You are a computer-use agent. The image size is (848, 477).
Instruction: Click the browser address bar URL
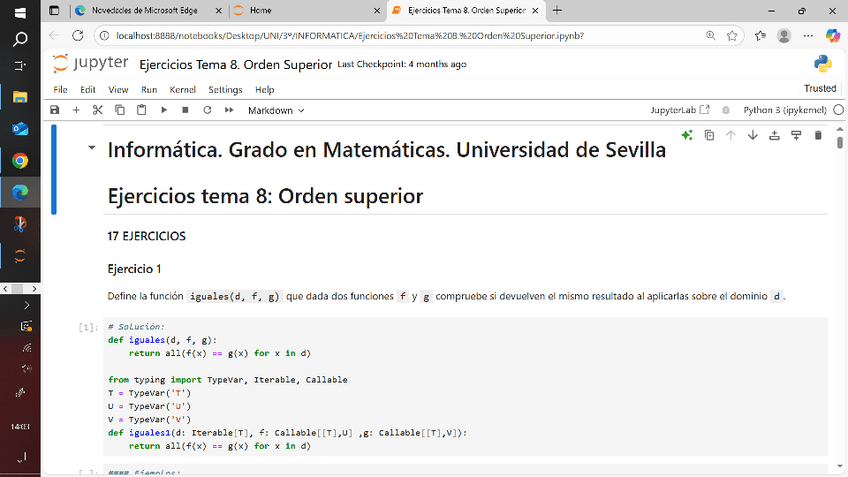pos(350,35)
